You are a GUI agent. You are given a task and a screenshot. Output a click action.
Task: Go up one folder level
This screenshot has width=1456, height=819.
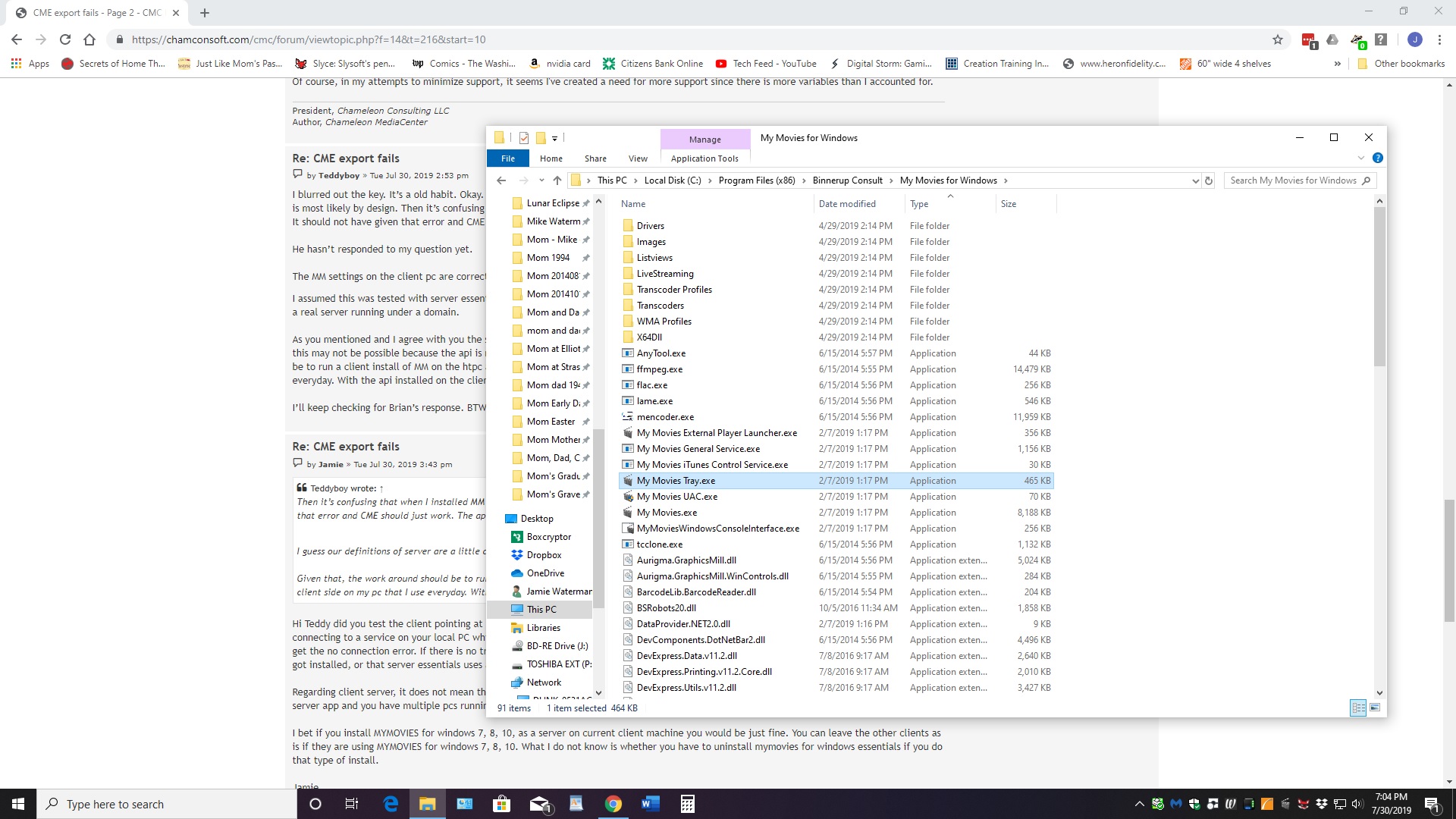(557, 180)
